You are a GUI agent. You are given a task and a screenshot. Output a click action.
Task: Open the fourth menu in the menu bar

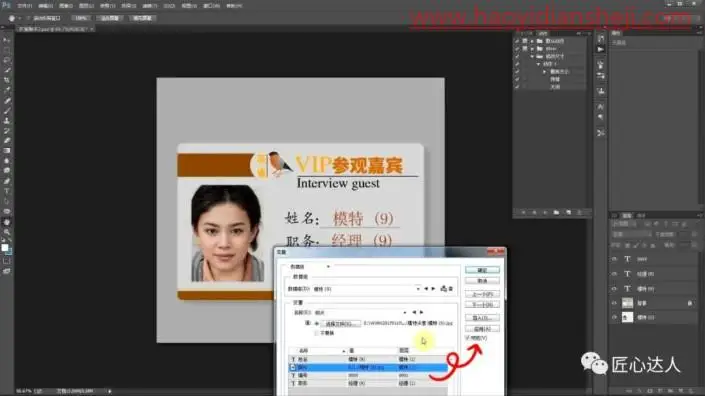[x=86, y=6]
